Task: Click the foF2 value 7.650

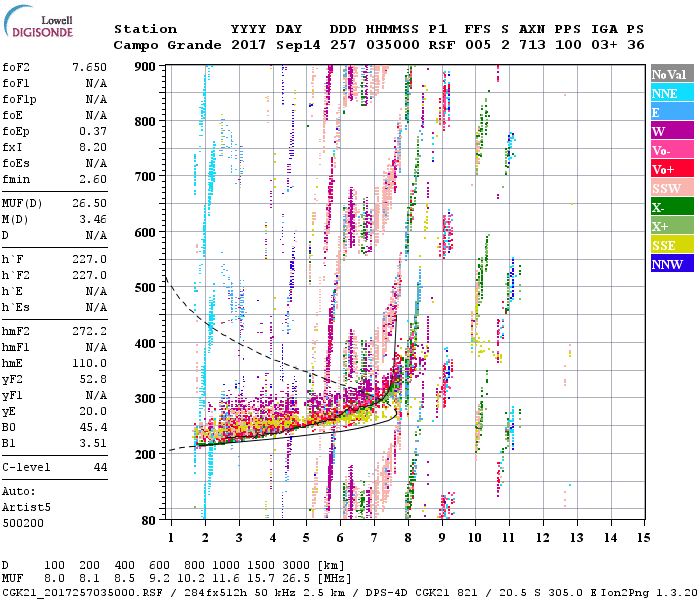Action: tap(89, 67)
